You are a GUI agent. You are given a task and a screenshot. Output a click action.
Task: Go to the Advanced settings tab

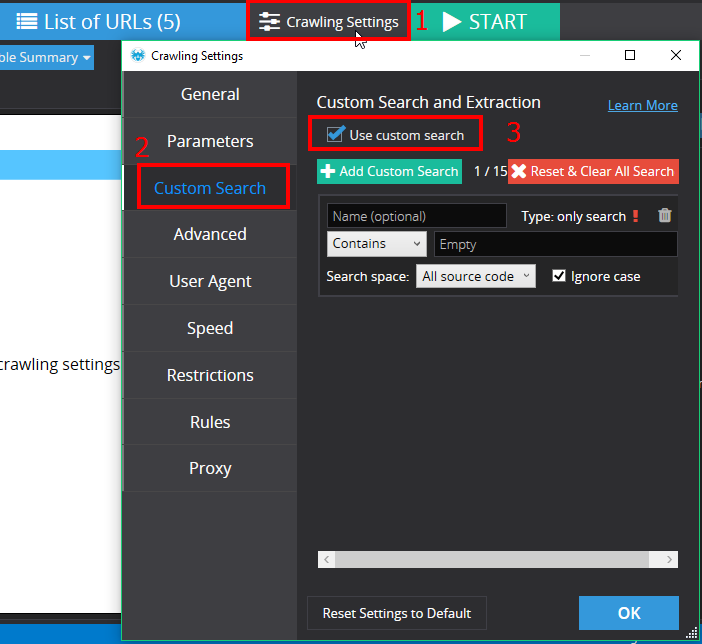coord(210,234)
